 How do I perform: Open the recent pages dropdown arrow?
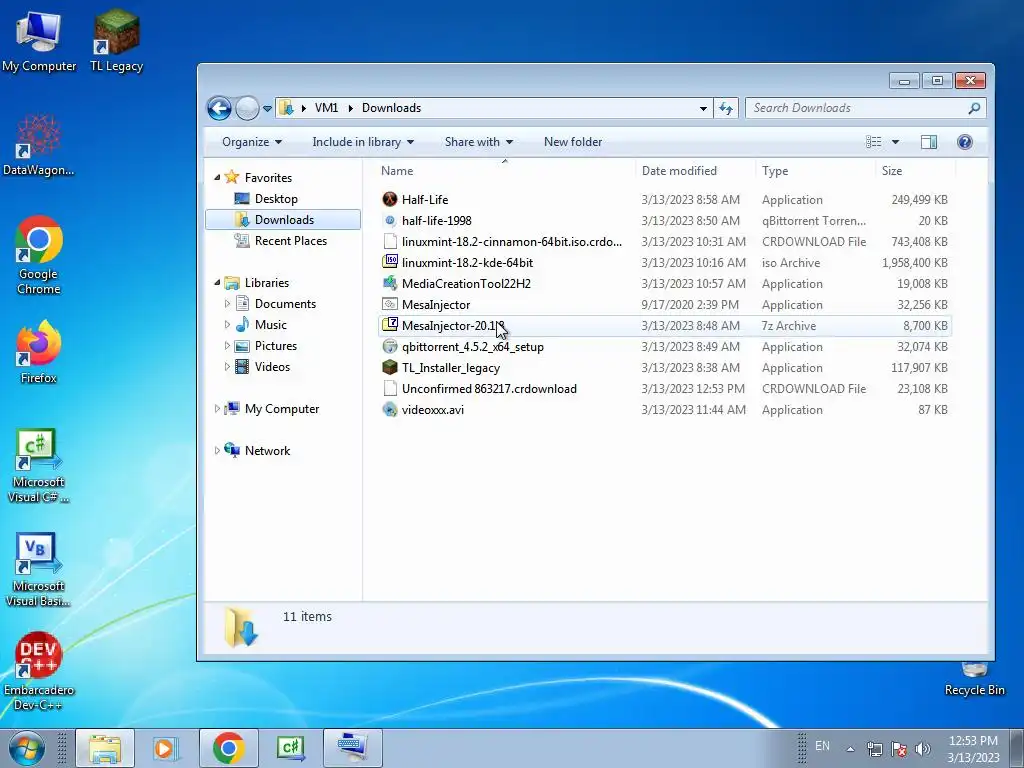coord(267,108)
